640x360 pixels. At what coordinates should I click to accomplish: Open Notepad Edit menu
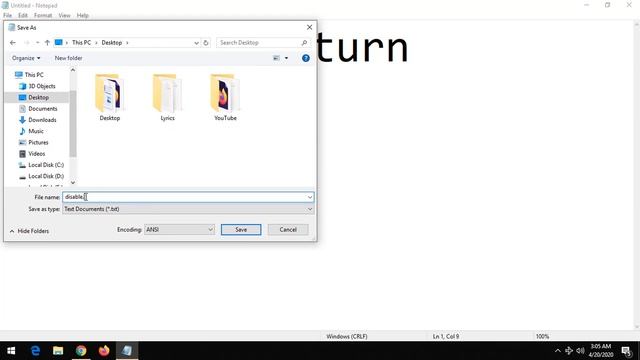click(x=23, y=15)
